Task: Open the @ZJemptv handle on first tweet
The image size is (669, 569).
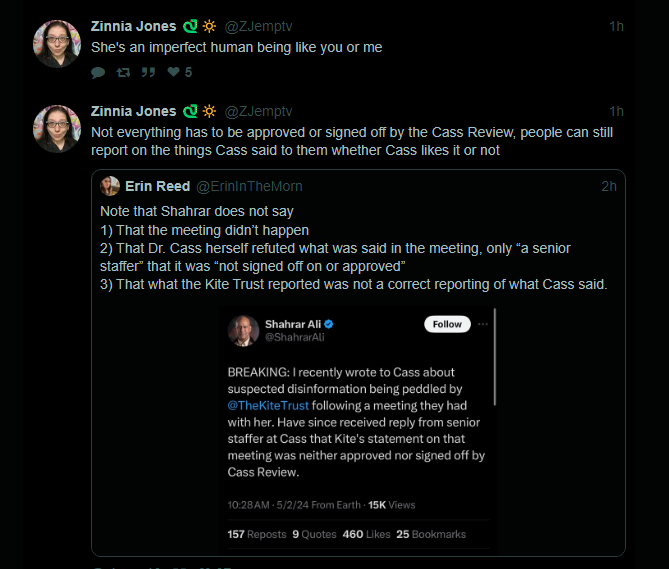Action: click(x=256, y=26)
